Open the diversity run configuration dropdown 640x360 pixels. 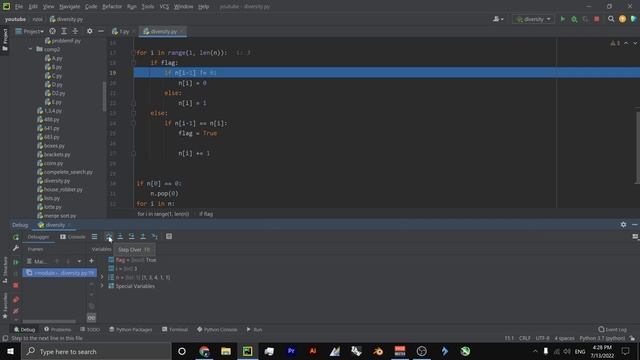[533, 19]
